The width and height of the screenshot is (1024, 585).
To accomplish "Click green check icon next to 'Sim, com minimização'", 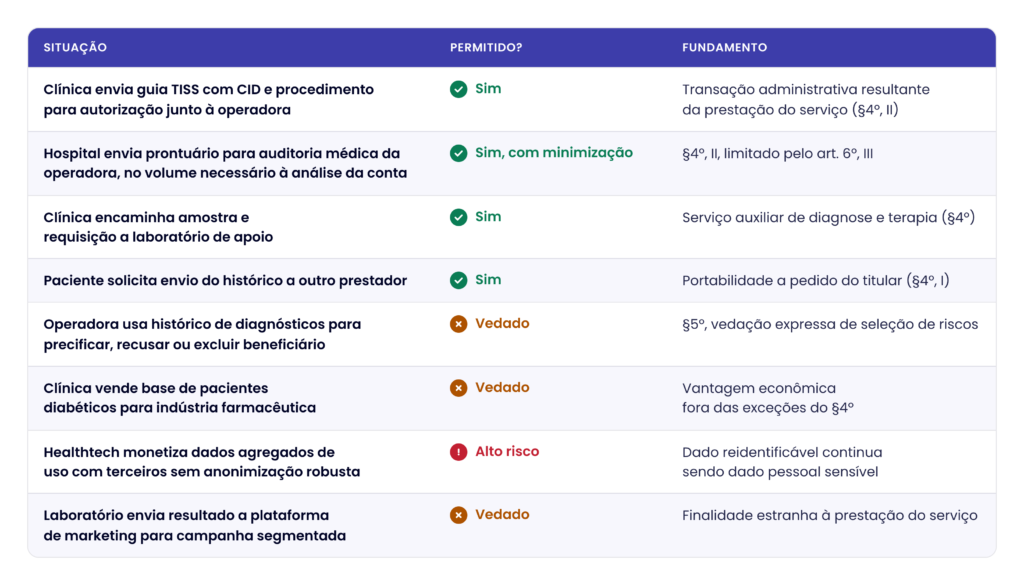I will [x=458, y=153].
